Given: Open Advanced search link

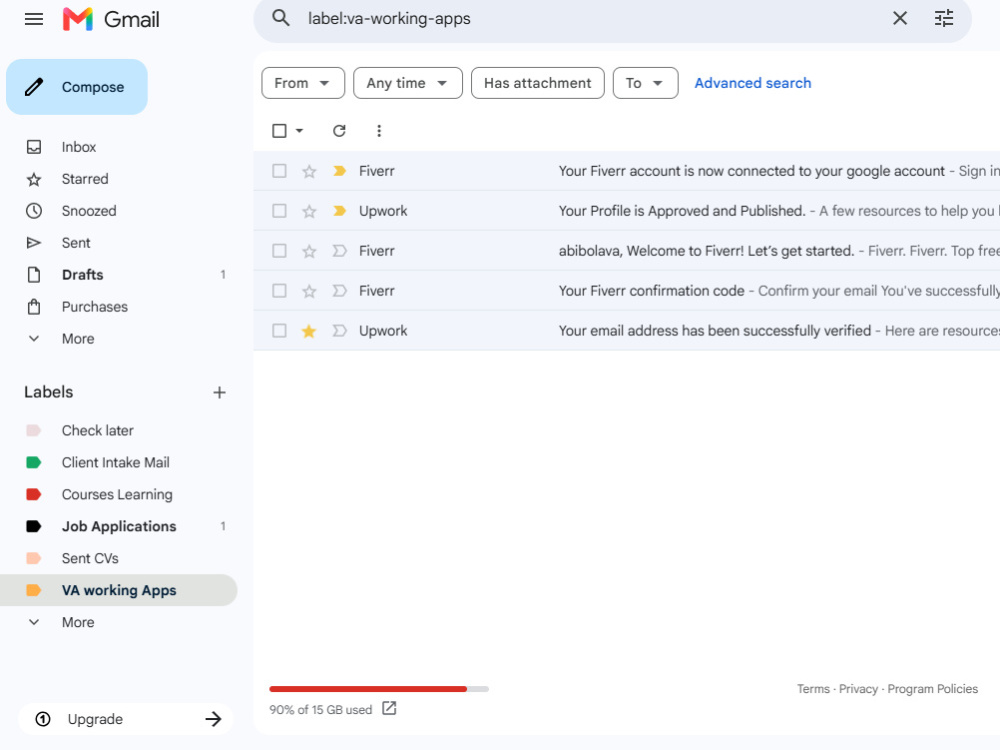Looking at the screenshot, I should click(x=753, y=83).
